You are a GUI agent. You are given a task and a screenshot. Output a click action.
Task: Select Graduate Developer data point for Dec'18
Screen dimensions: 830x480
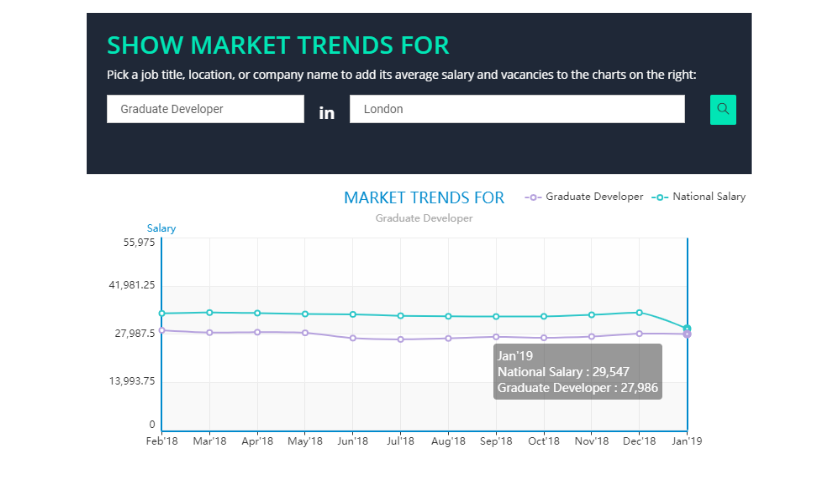639,334
